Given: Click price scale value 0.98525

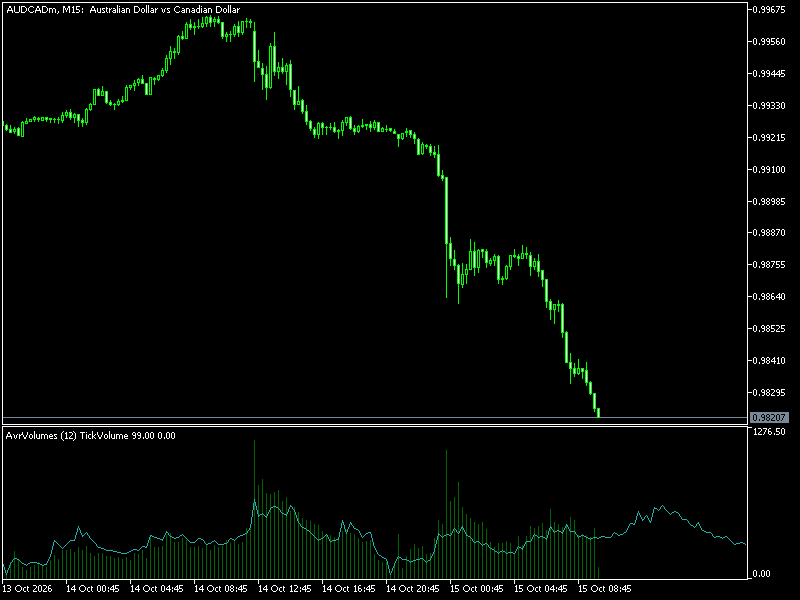Looking at the screenshot, I should (769, 329).
